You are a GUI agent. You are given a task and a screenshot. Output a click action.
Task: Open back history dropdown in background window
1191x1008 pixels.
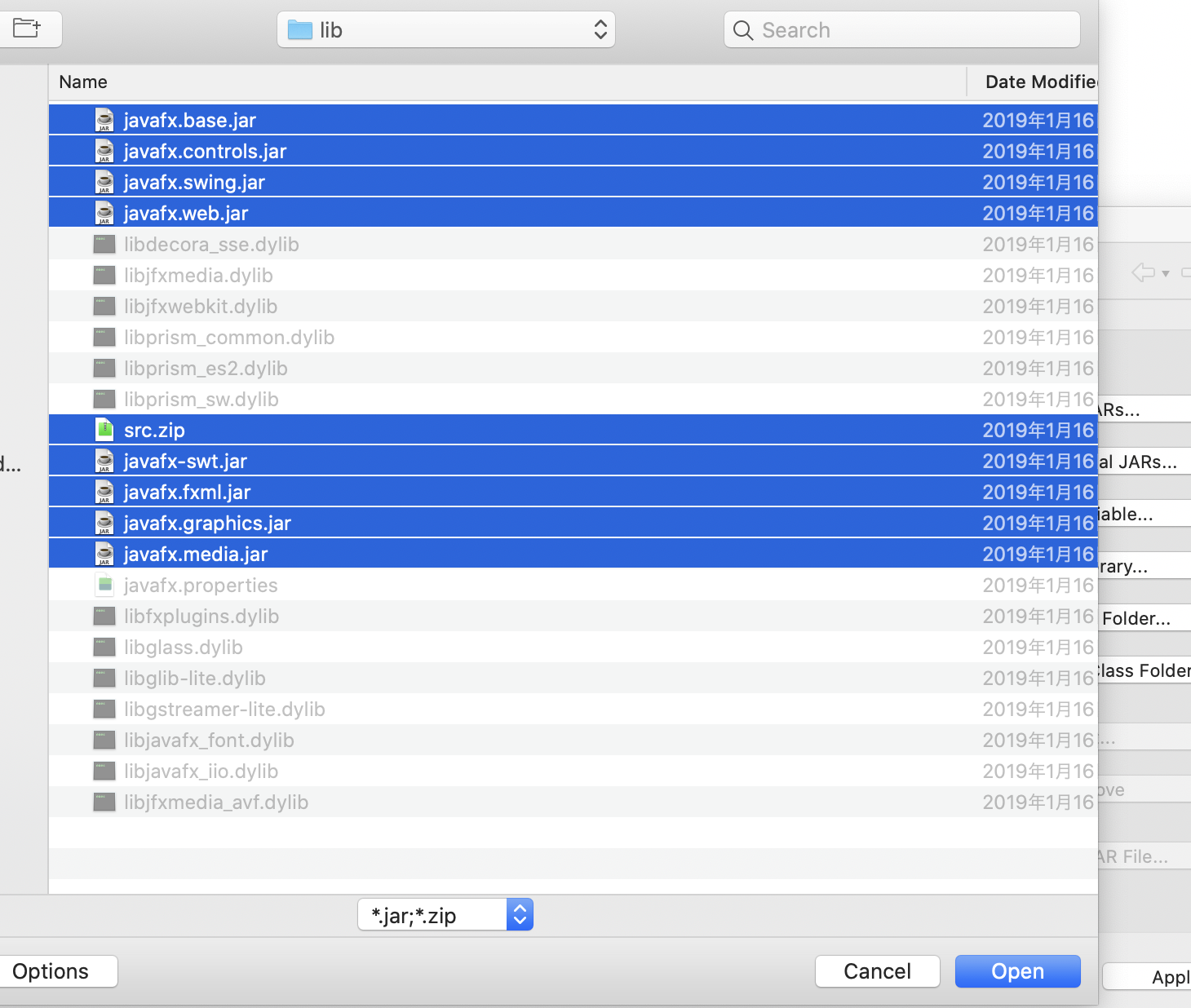point(1166,273)
